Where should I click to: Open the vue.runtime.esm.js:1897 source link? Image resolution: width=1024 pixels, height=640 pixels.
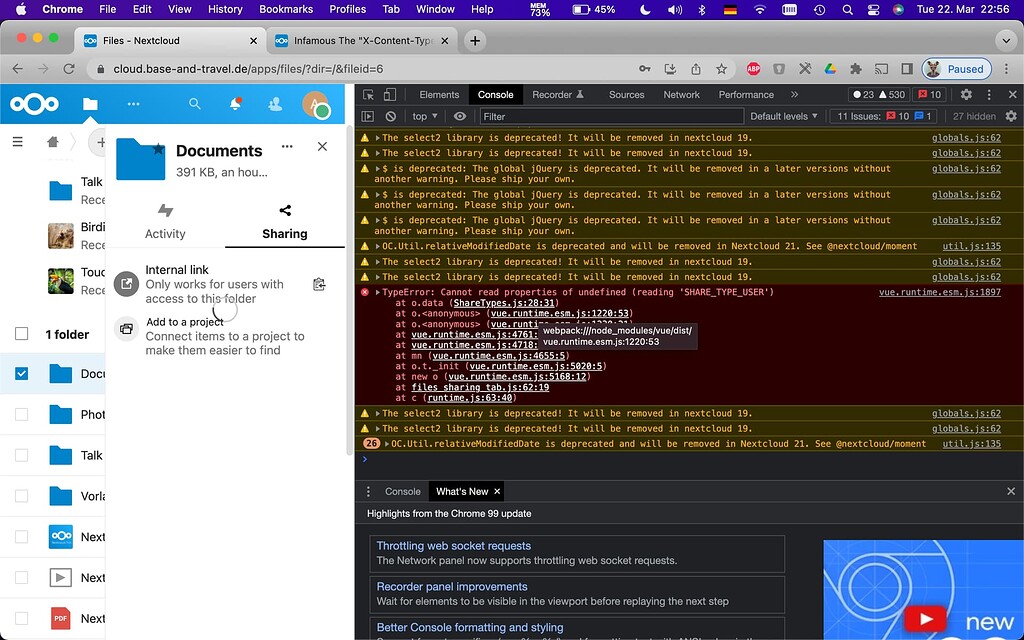coord(940,293)
